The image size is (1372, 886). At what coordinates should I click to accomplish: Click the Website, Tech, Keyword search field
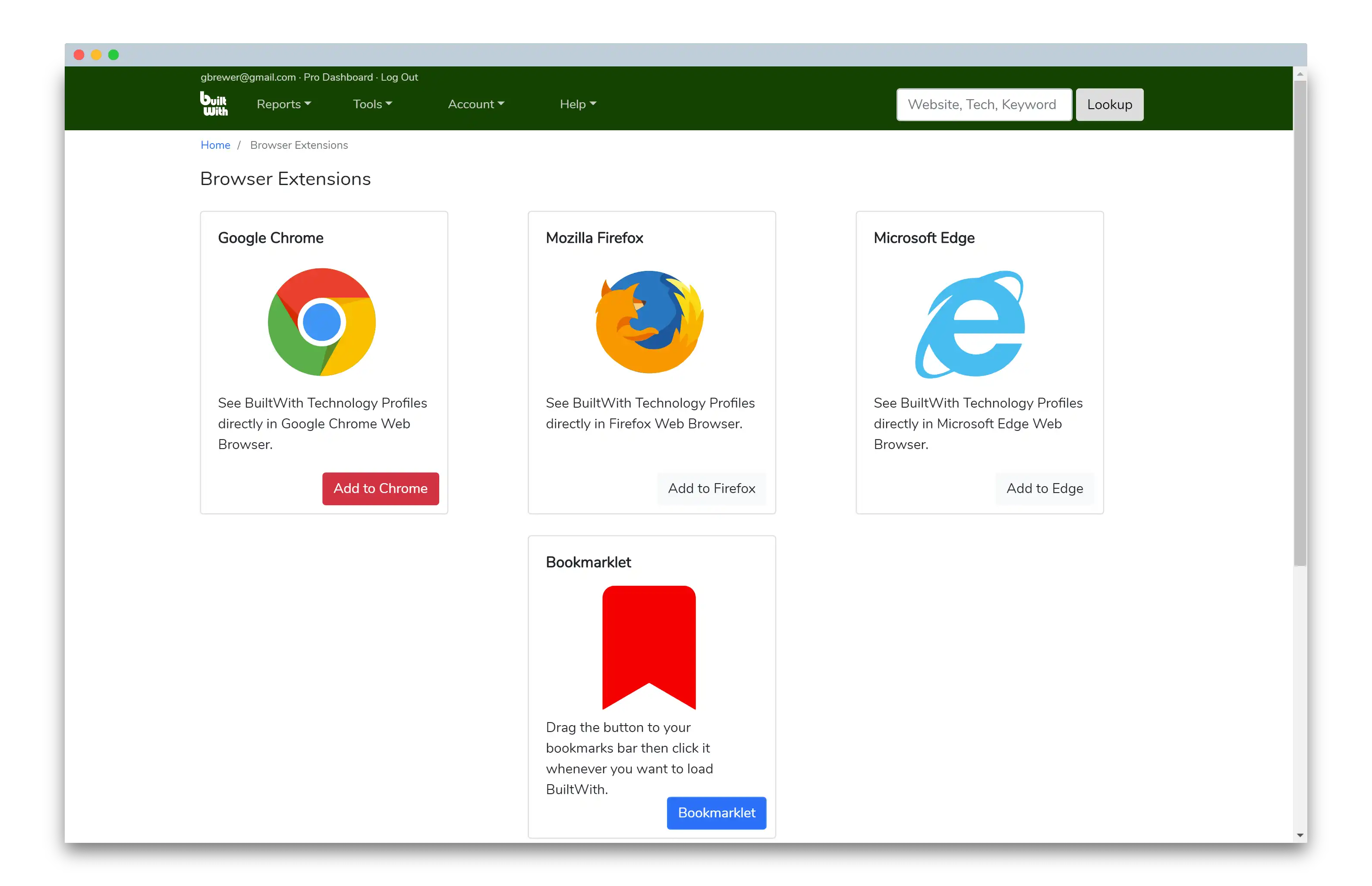coord(983,105)
